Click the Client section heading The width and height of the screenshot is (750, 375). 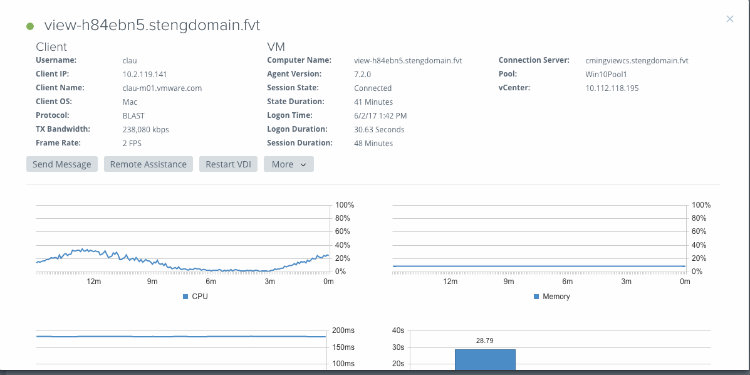click(51, 47)
